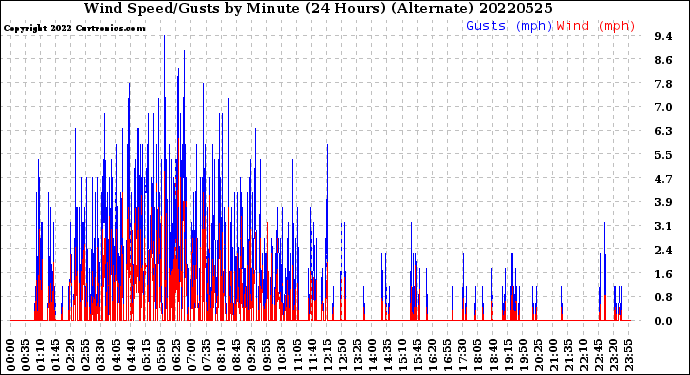
Task: Click the 0.0 y-axis label
Action: (664, 321)
